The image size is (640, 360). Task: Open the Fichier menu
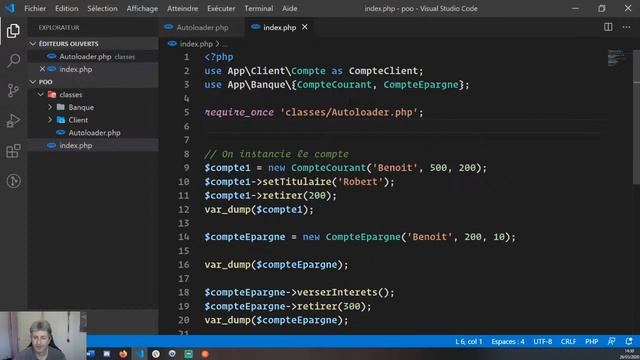tap(35, 8)
